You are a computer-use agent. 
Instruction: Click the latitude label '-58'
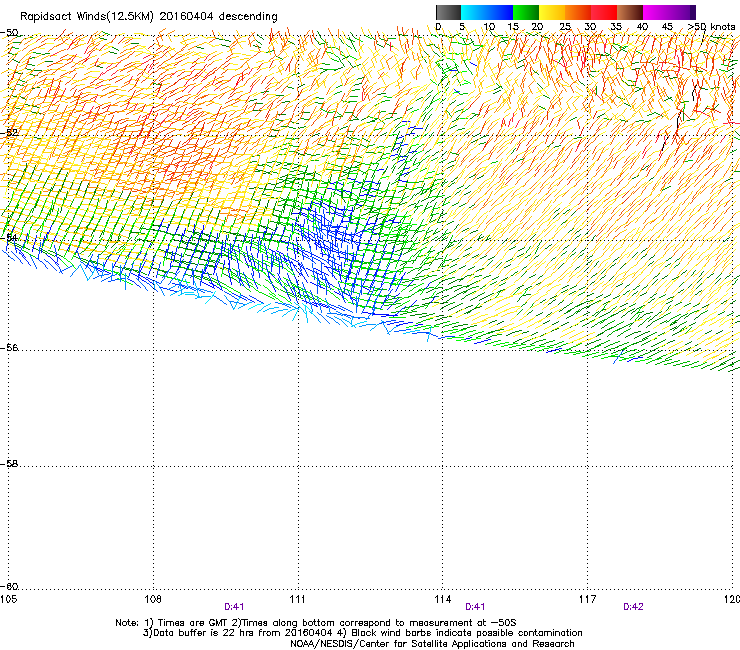[x=9, y=464]
